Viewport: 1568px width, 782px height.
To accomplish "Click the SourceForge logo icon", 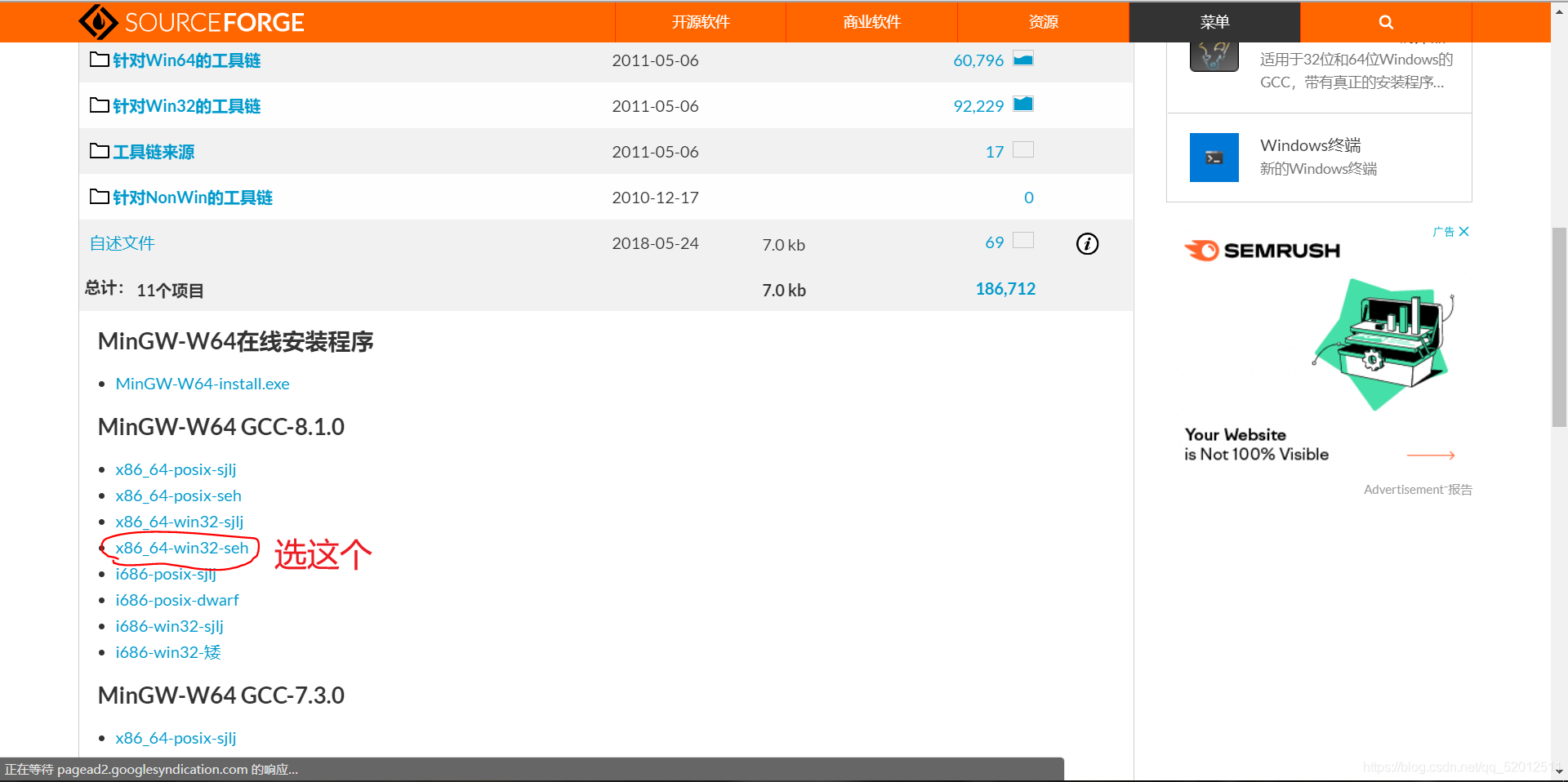I will pos(99,22).
